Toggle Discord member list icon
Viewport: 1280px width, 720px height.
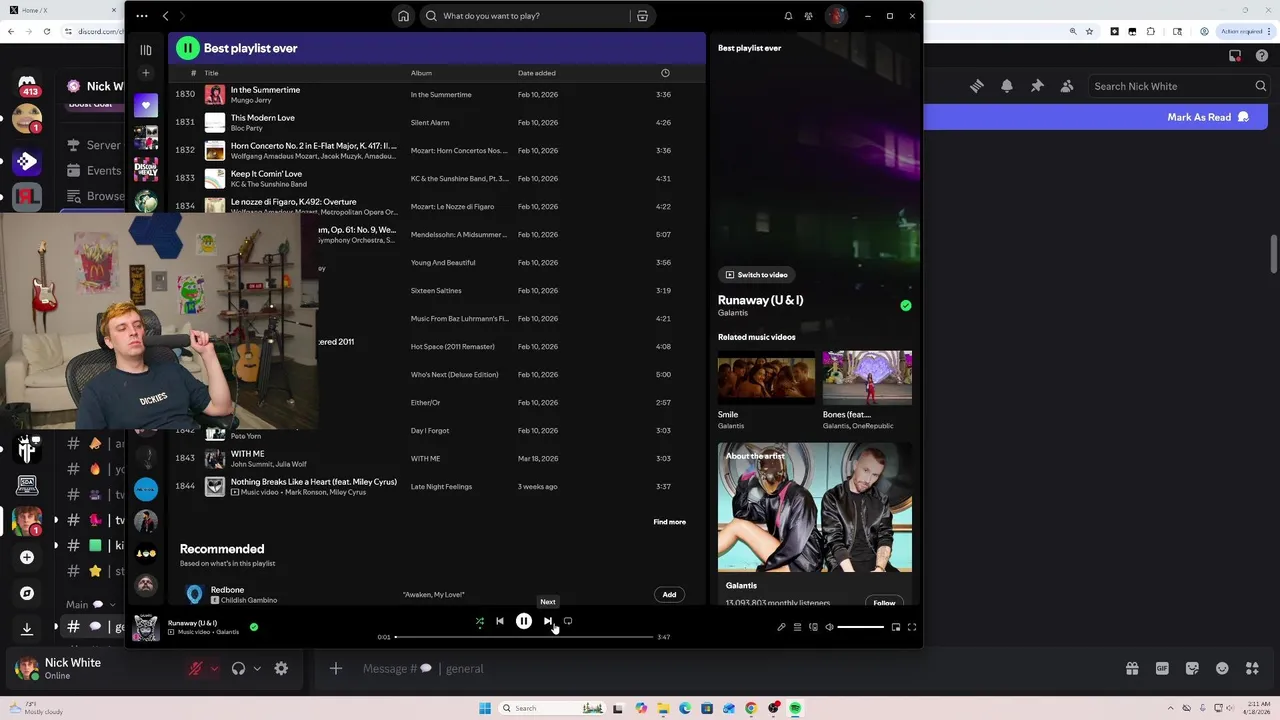1067,86
